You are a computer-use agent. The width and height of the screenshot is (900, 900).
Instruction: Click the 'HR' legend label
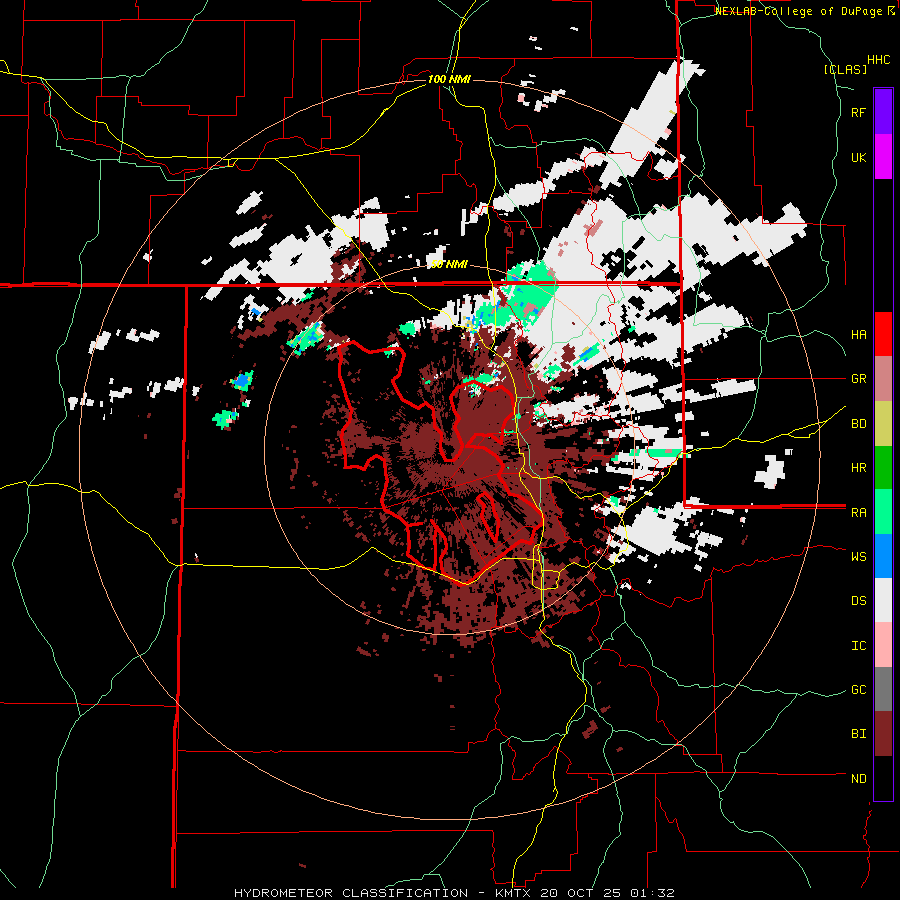pos(858,468)
